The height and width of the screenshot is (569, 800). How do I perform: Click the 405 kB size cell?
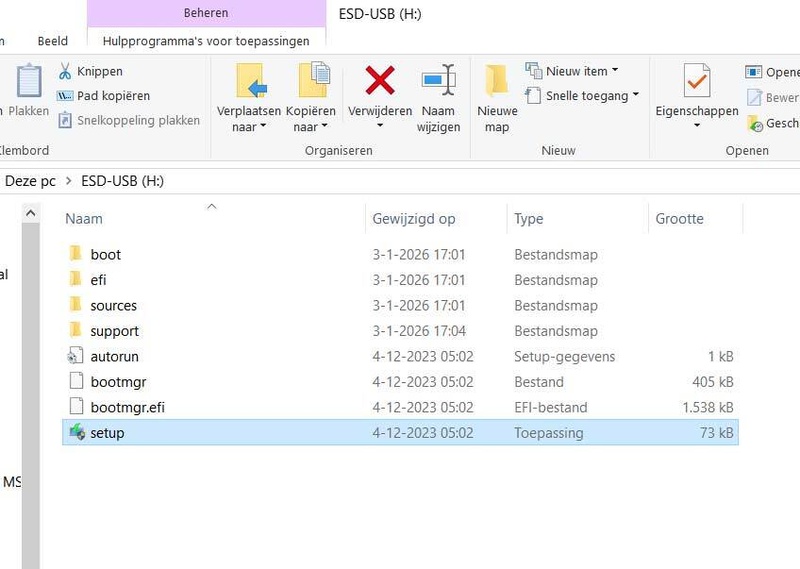[x=712, y=382]
